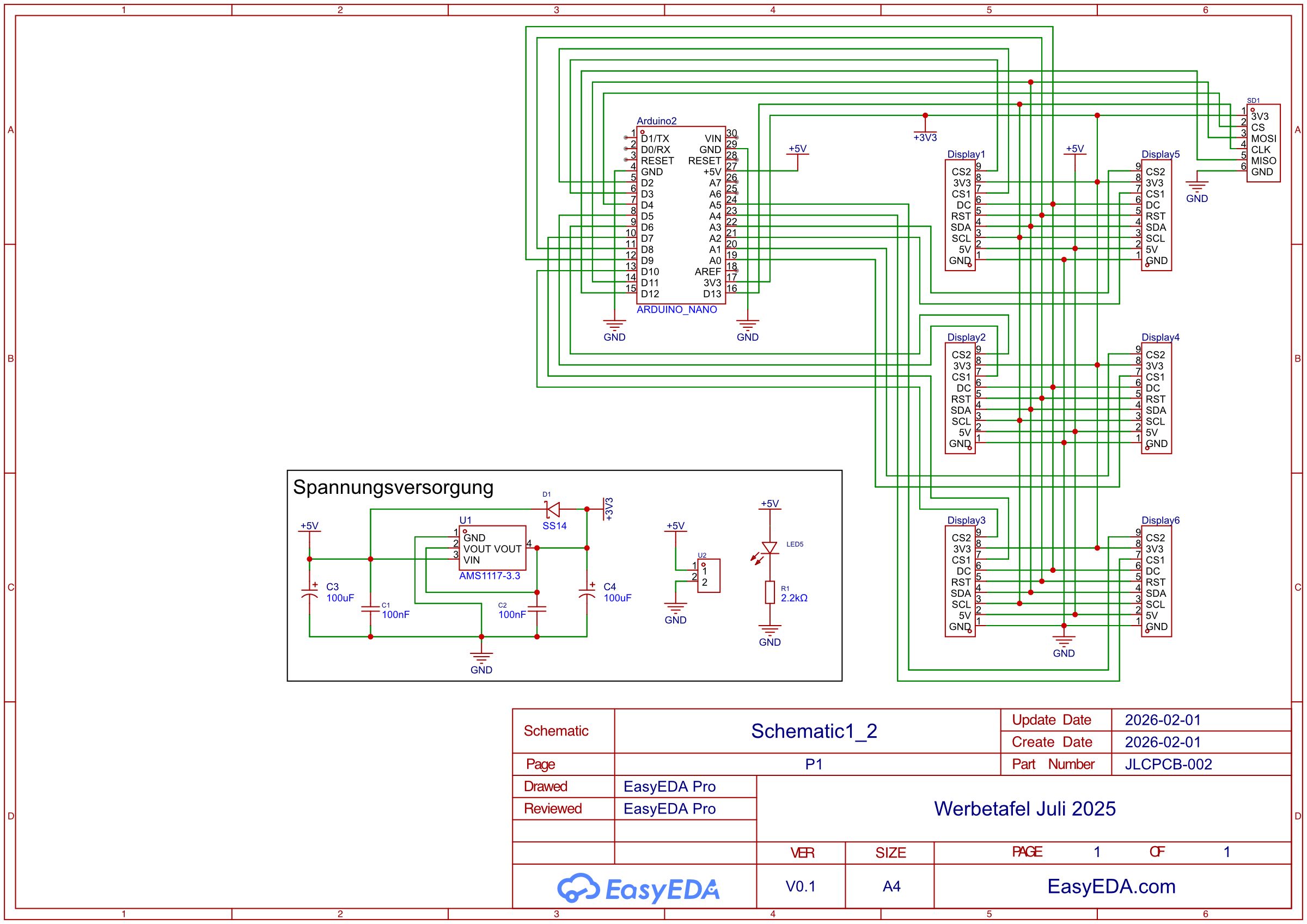Select the ARDUINO_NANO component label
The width and height of the screenshot is (1307, 924).
676,310
